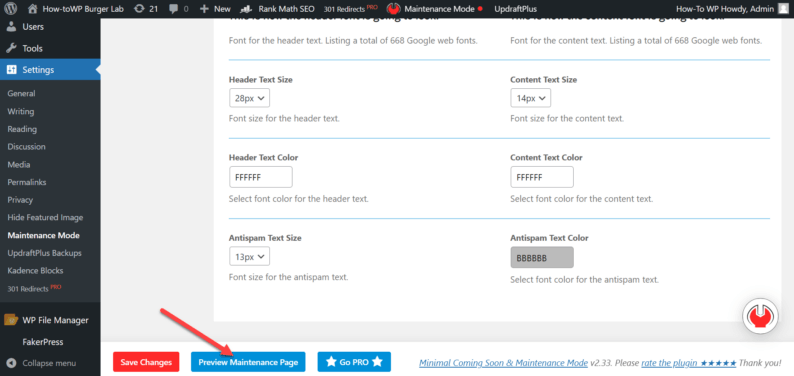The width and height of the screenshot is (794, 376).
Task: Go to Reading settings submenu
Action: pyautogui.click(x=22, y=129)
